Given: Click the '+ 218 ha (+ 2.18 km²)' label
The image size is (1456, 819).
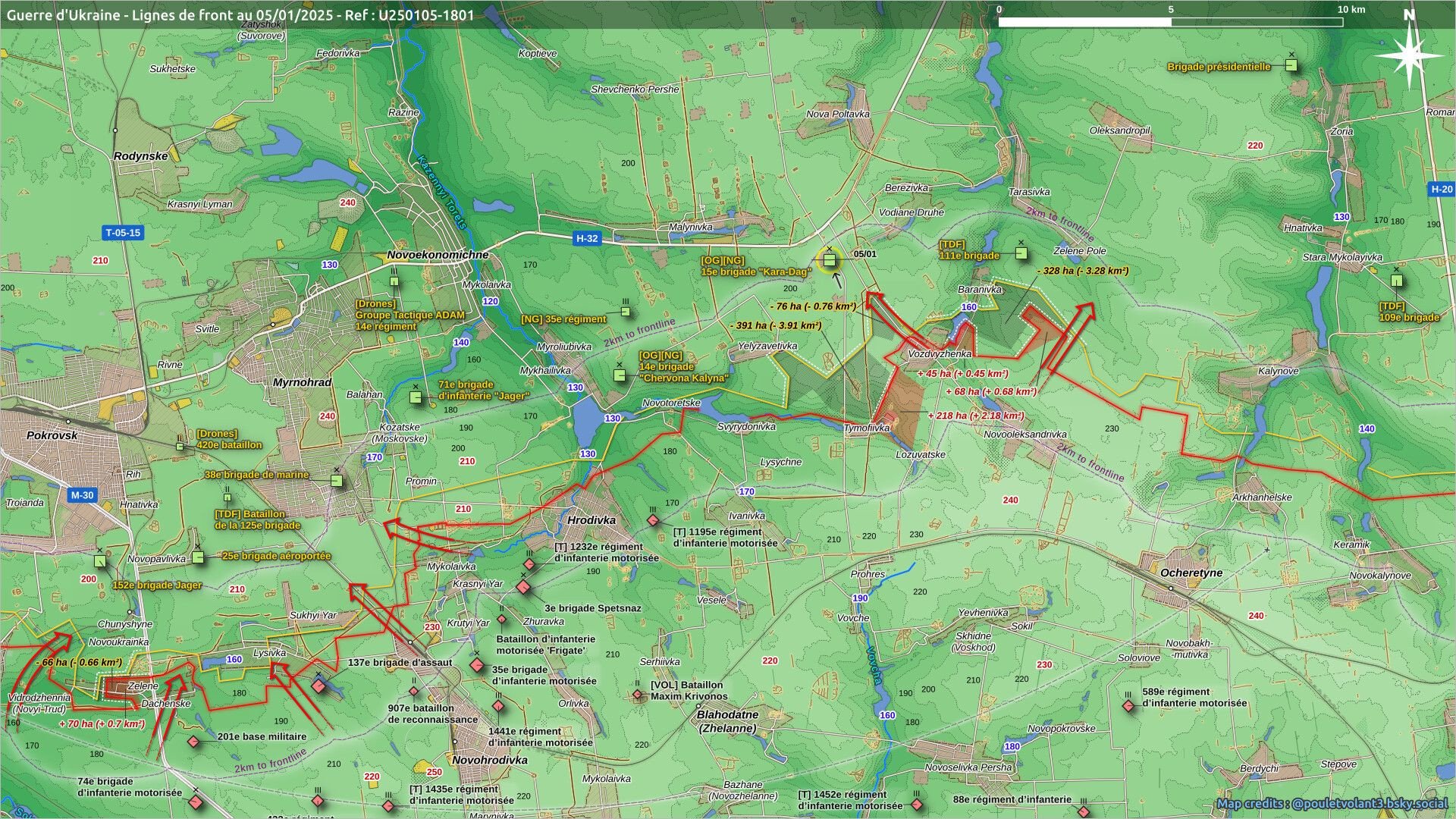Looking at the screenshot, I should 976,416.
